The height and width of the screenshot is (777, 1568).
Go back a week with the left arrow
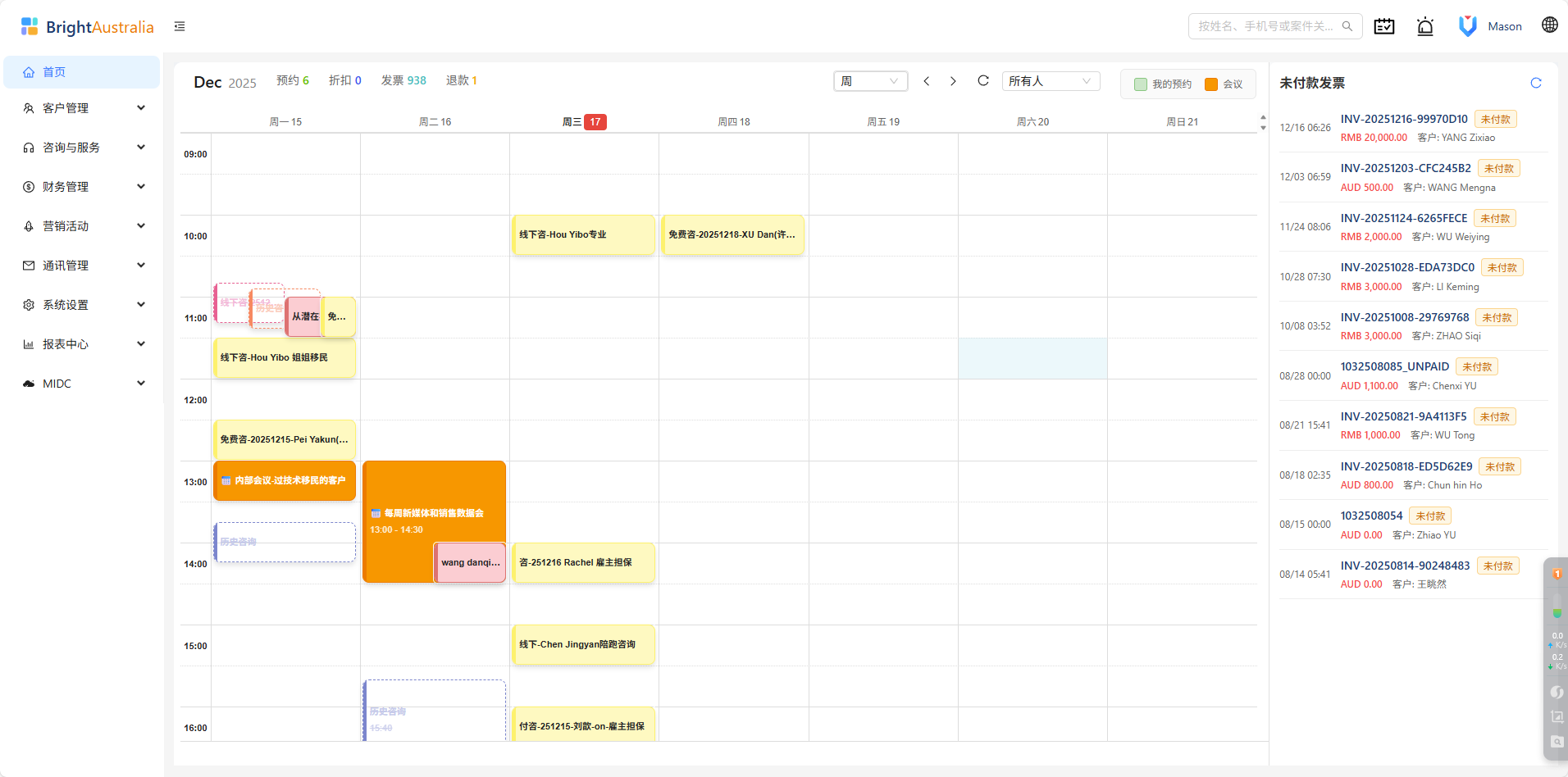927,81
